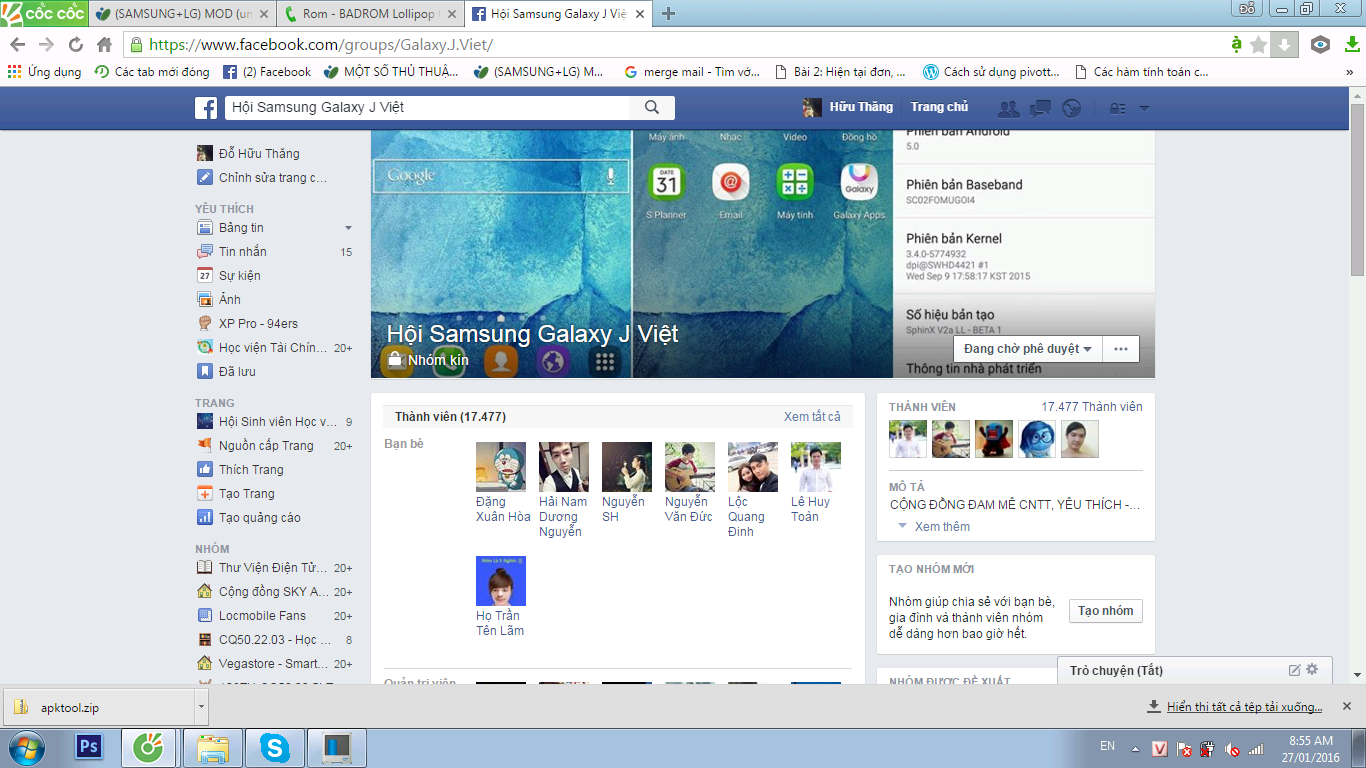Open notifications globe icon
The image size is (1366, 768).
pyautogui.click(x=1072, y=108)
